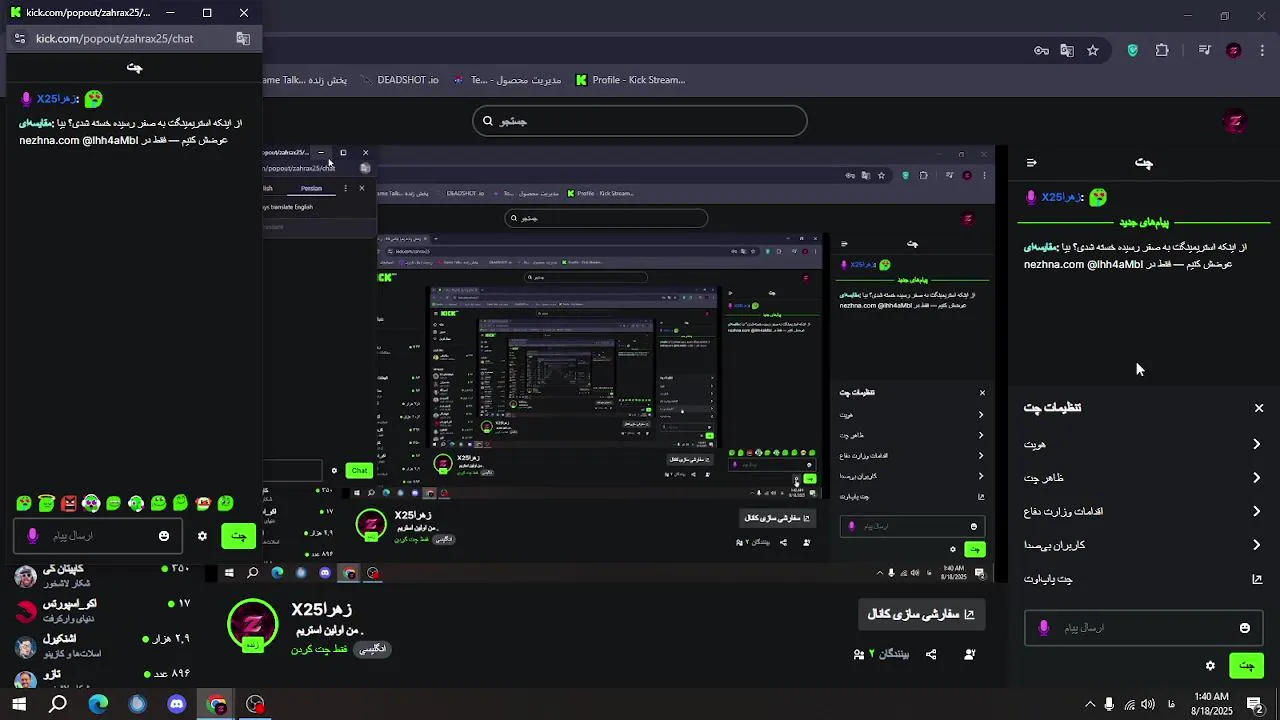Viewport: 1280px width, 720px height.
Task: Send message with green چت button in main chat
Action: (x=1246, y=666)
